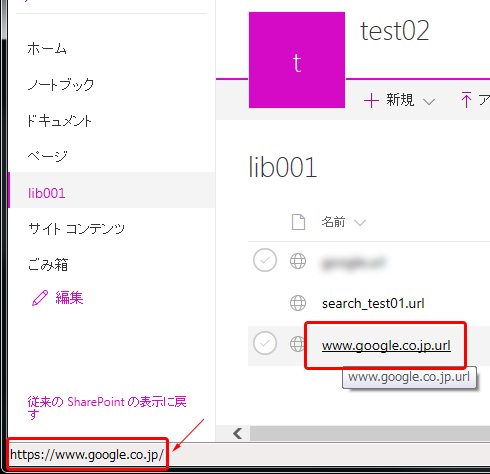Click 従来の SharePoint の表示に戻す link
The width and height of the screenshot is (490, 474).
click(107, 408)
